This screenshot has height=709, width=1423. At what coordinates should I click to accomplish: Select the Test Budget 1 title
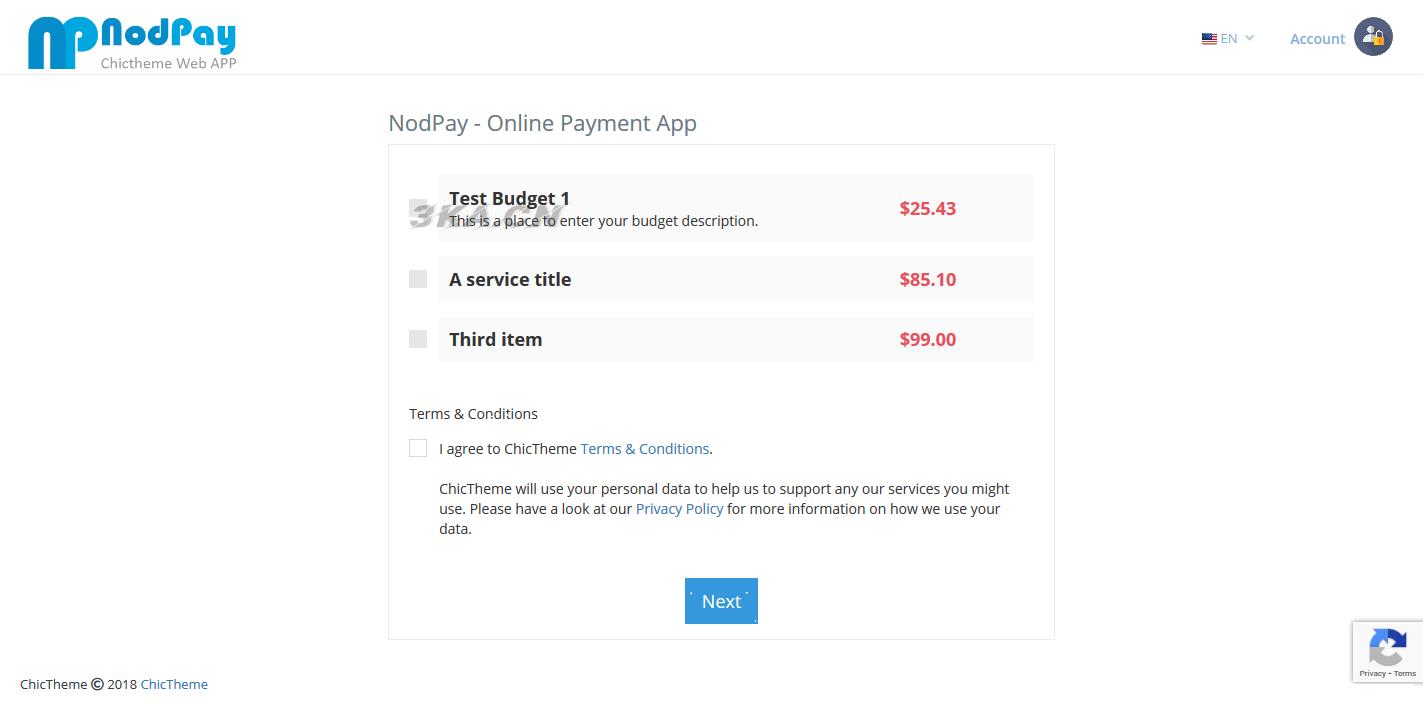pos(509,198)
